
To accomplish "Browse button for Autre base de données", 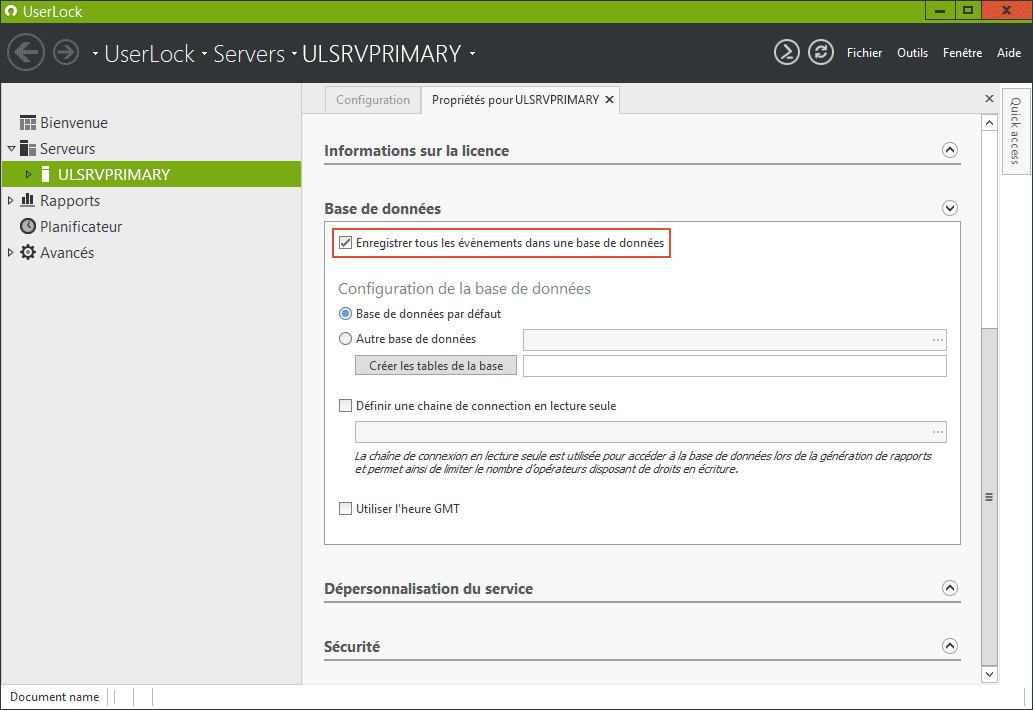I will 937,340.
